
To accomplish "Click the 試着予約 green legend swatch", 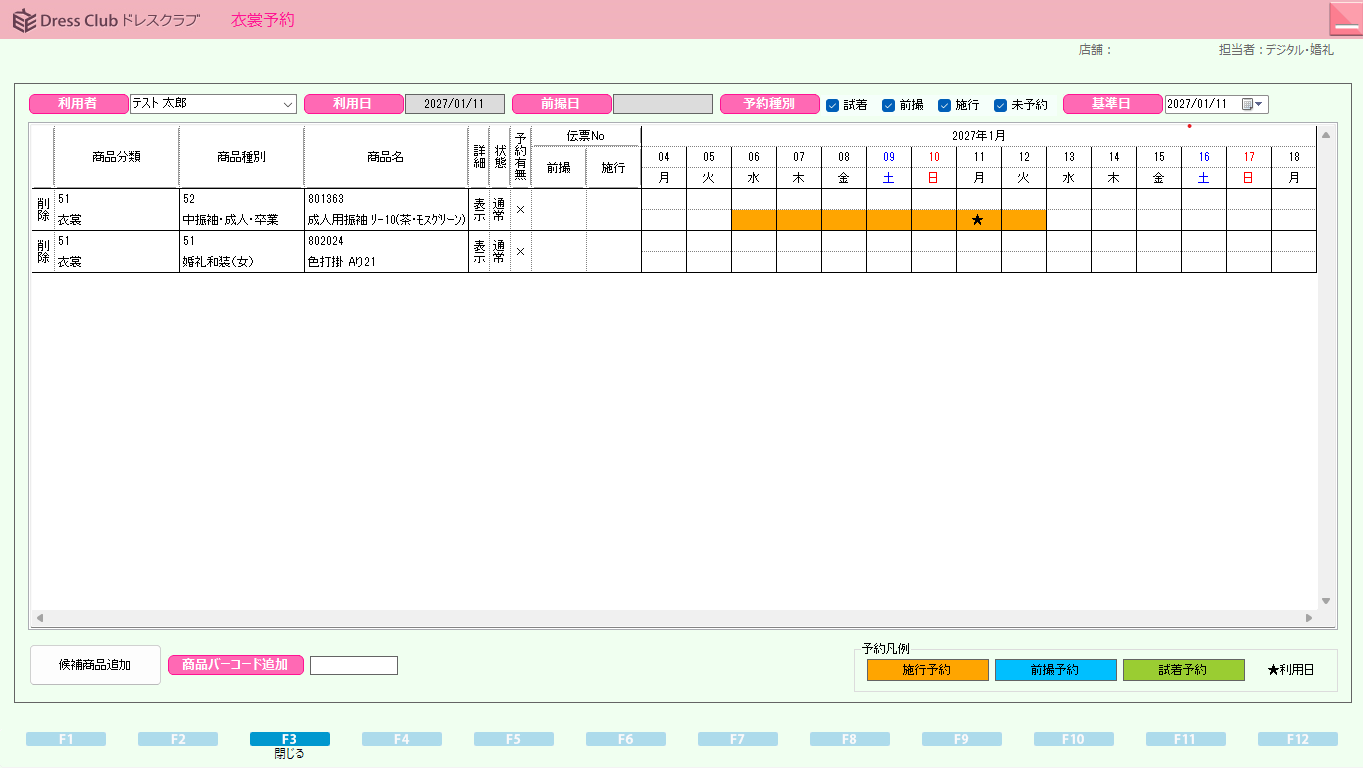I will point(1184,670).
